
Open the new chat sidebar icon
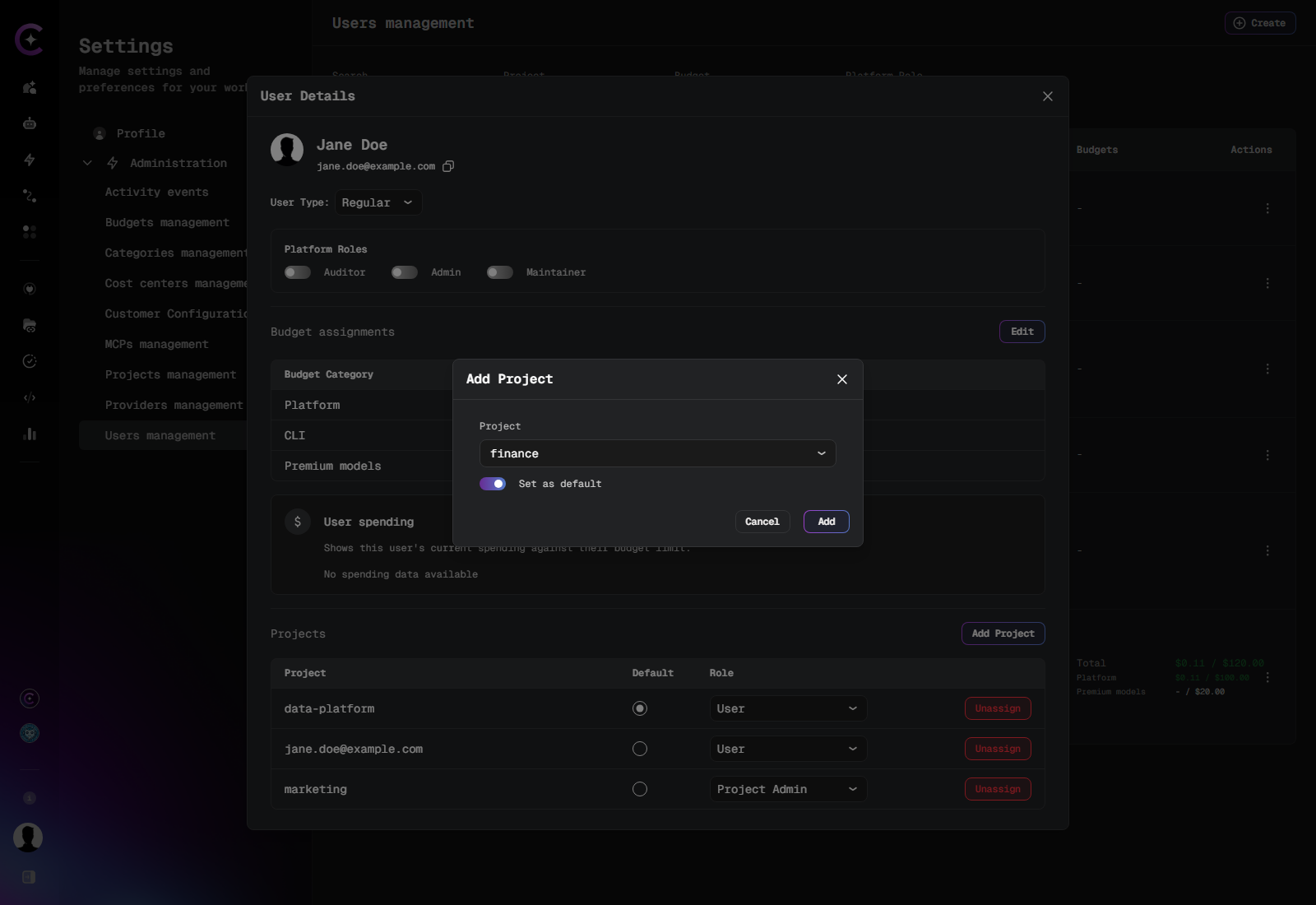[30, 87]
